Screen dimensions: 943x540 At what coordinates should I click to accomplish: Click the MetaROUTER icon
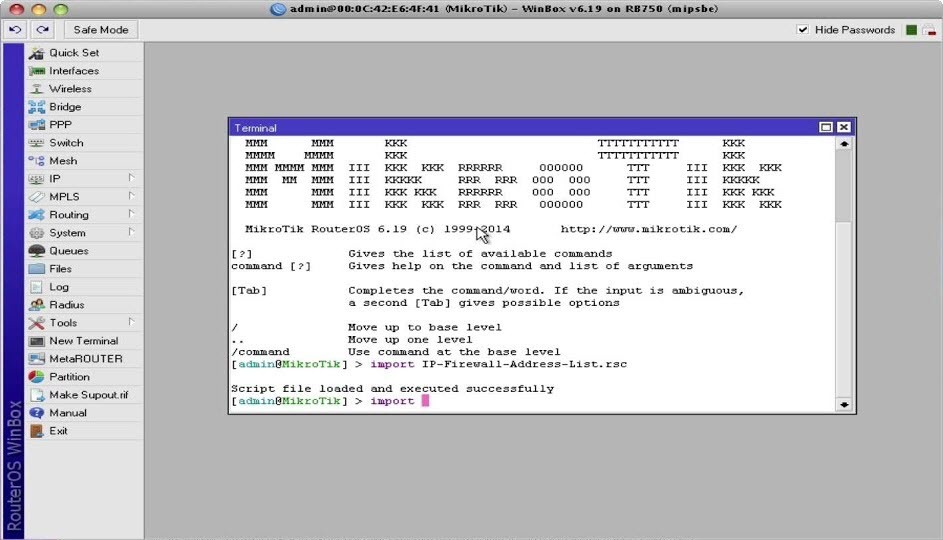pyautogui.click(x=37, y=359)
